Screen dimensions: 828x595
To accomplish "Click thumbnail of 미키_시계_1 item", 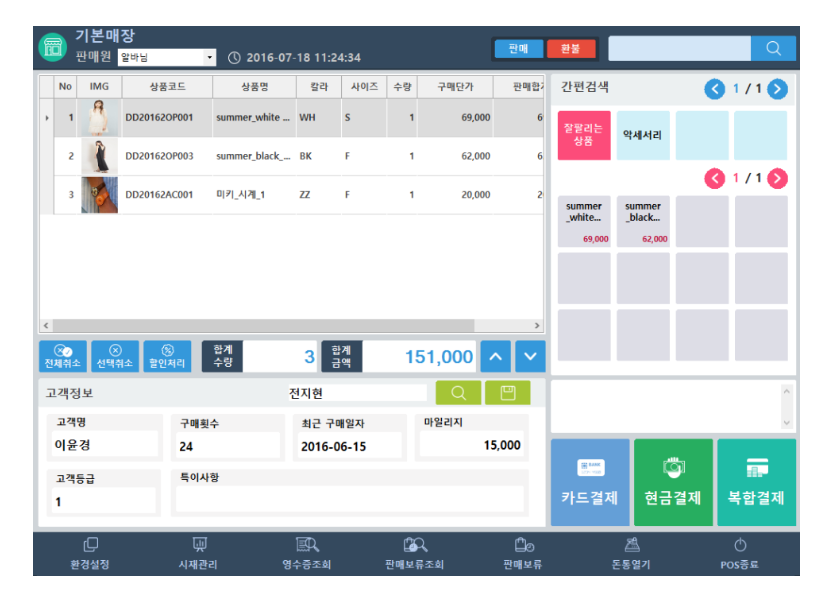I will pos(99,195).
